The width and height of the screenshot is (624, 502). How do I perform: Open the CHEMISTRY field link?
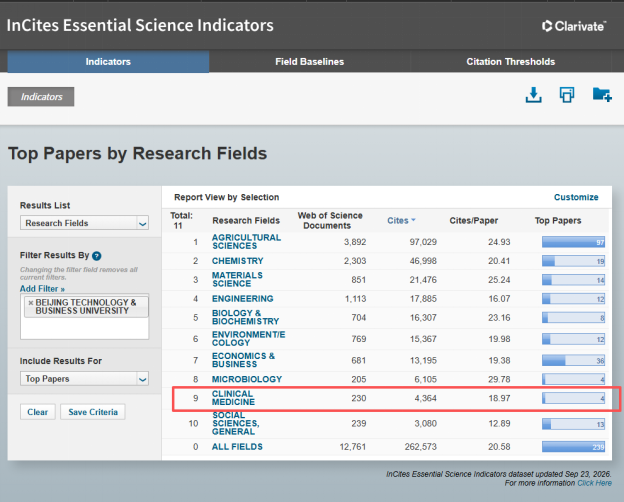tap(238, 261)
